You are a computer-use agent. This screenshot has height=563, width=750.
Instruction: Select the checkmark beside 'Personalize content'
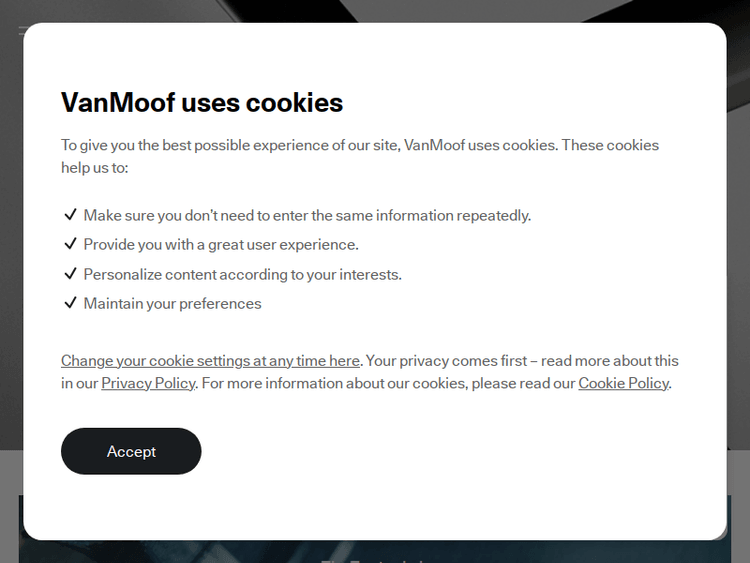click(x=70, y=274)
